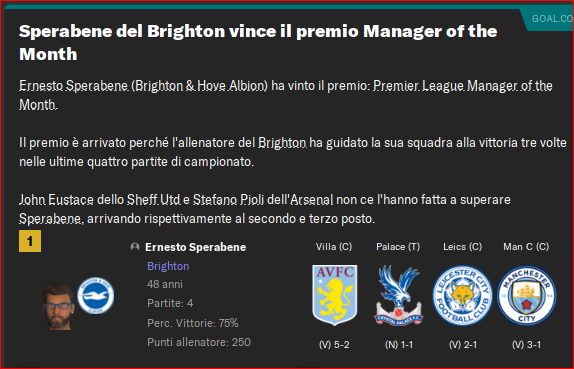Click the Aston Villa club crest
574x369 pixels.
point(334,295)
